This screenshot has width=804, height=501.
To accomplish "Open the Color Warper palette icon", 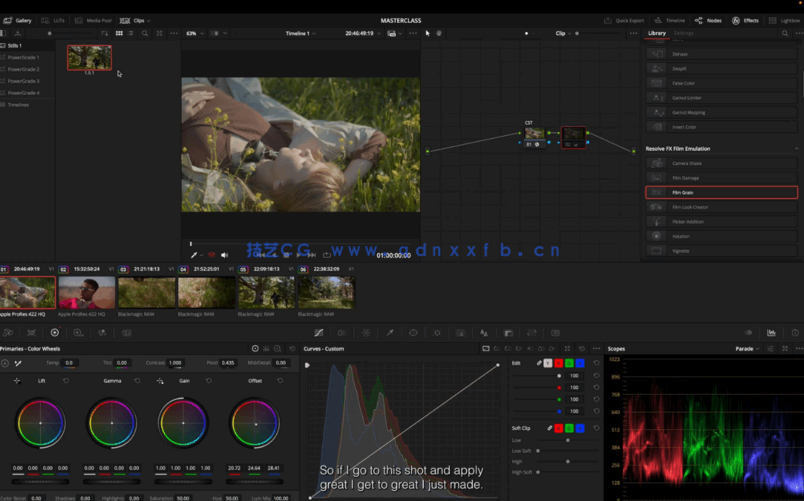I will pos(366,333).
